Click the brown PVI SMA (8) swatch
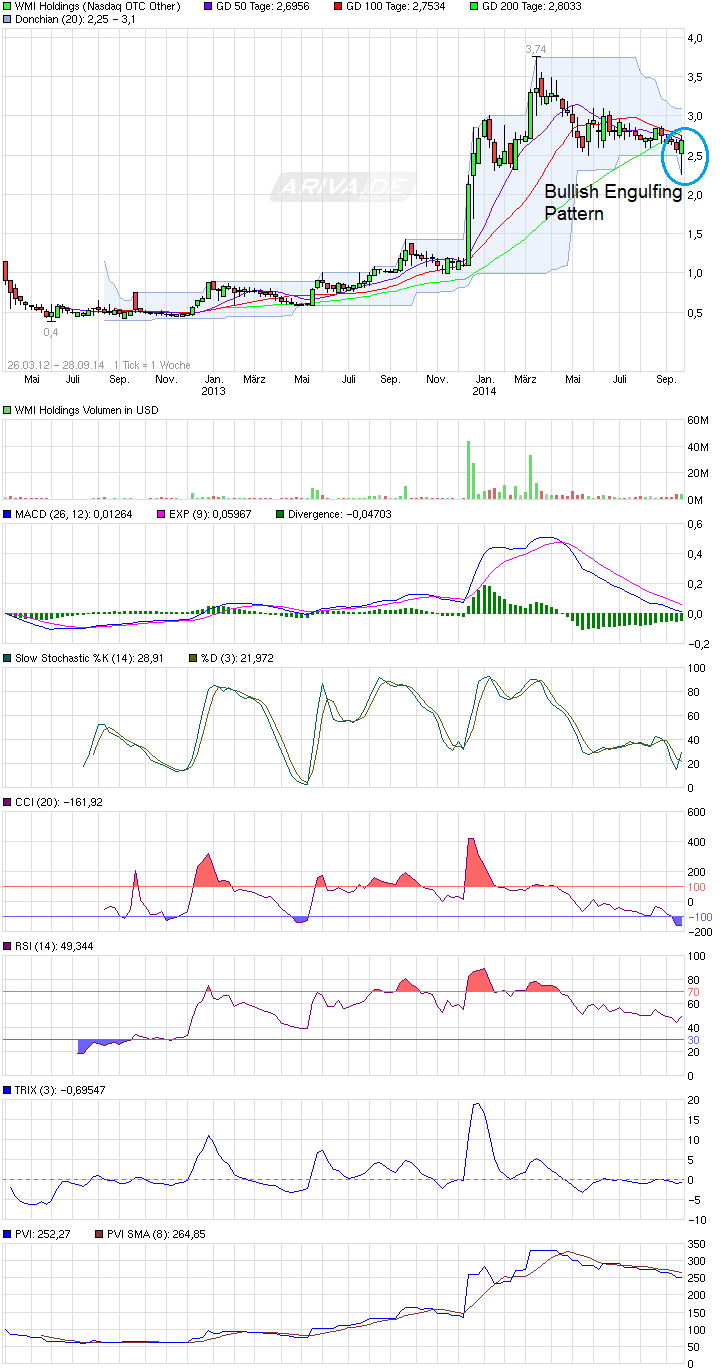Viewport: 726px width, 1372px height. 99,1233
